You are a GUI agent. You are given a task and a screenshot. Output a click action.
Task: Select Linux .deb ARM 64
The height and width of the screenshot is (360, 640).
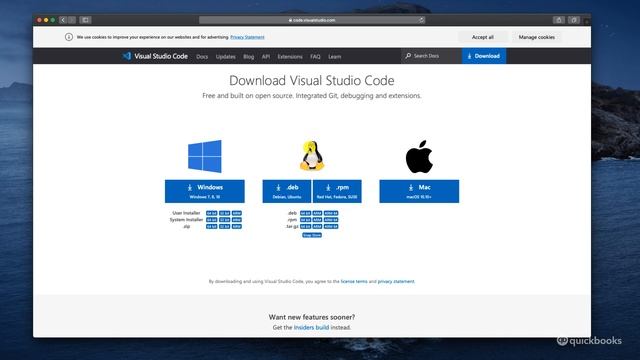point(331,213)
